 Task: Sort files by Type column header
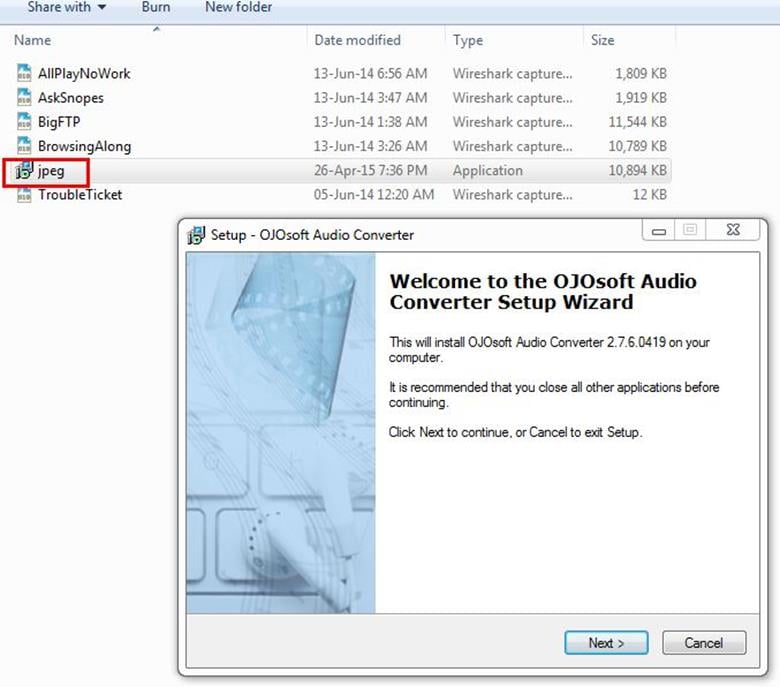coord(468,40)
